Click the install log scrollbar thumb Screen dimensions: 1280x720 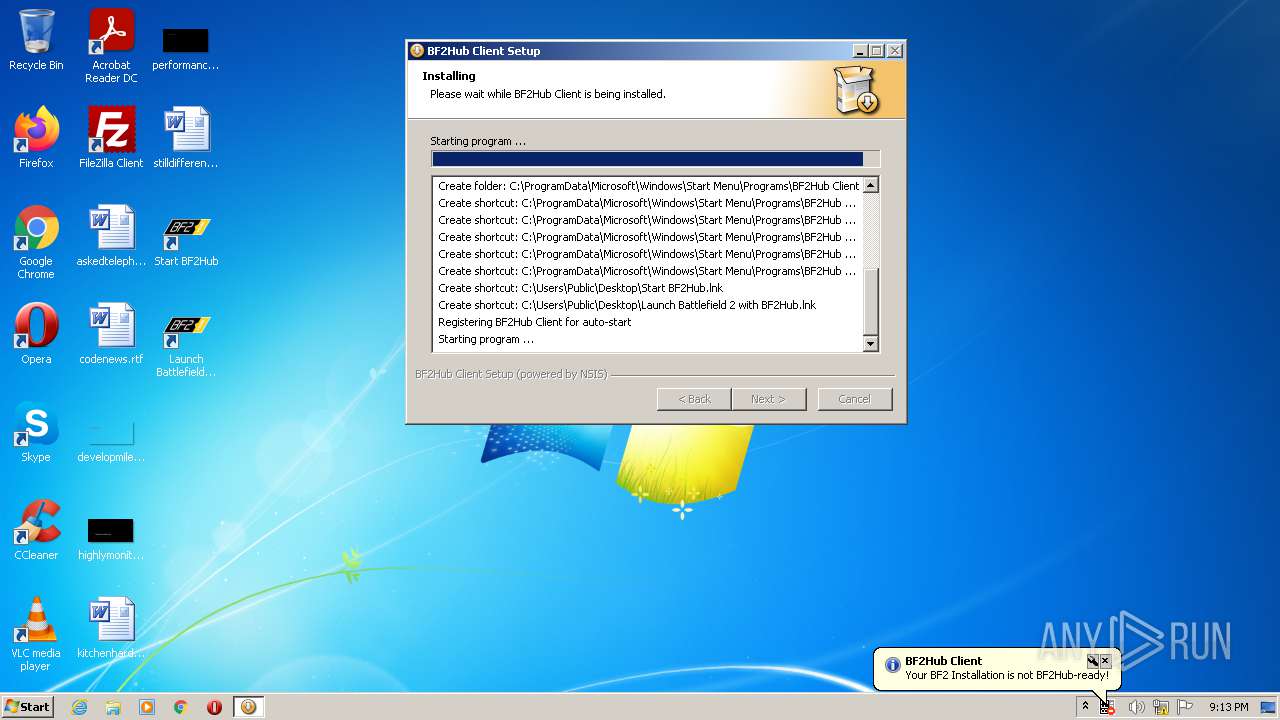(x=870, y=301)
